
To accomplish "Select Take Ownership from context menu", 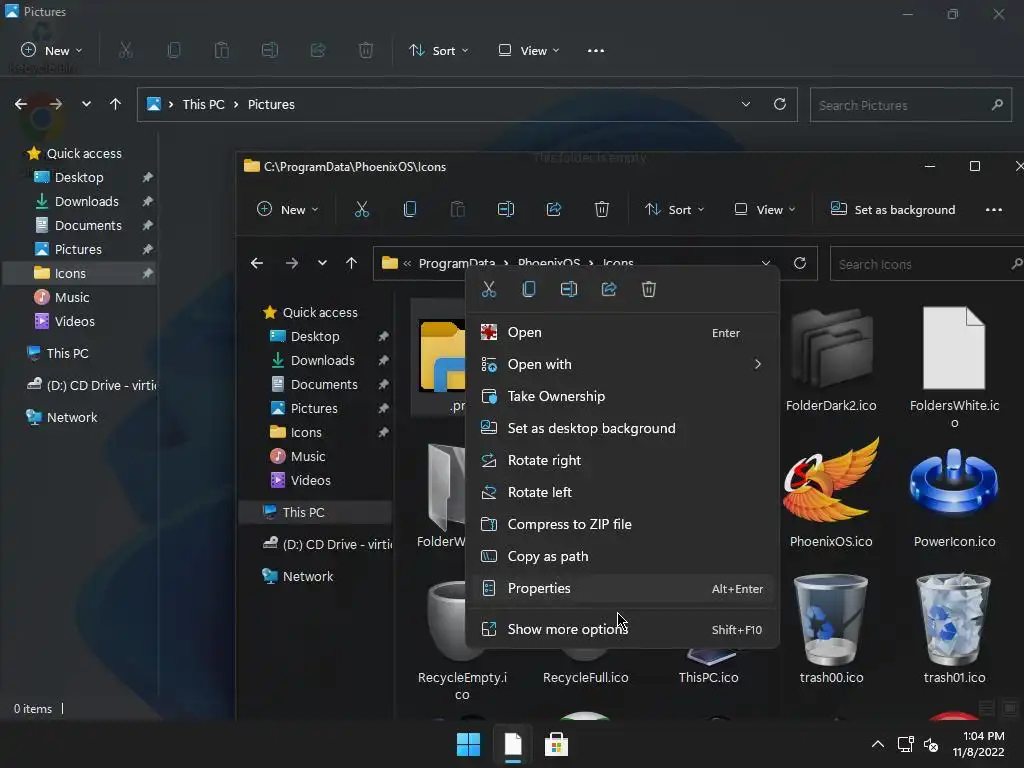I will click(621, 396).
